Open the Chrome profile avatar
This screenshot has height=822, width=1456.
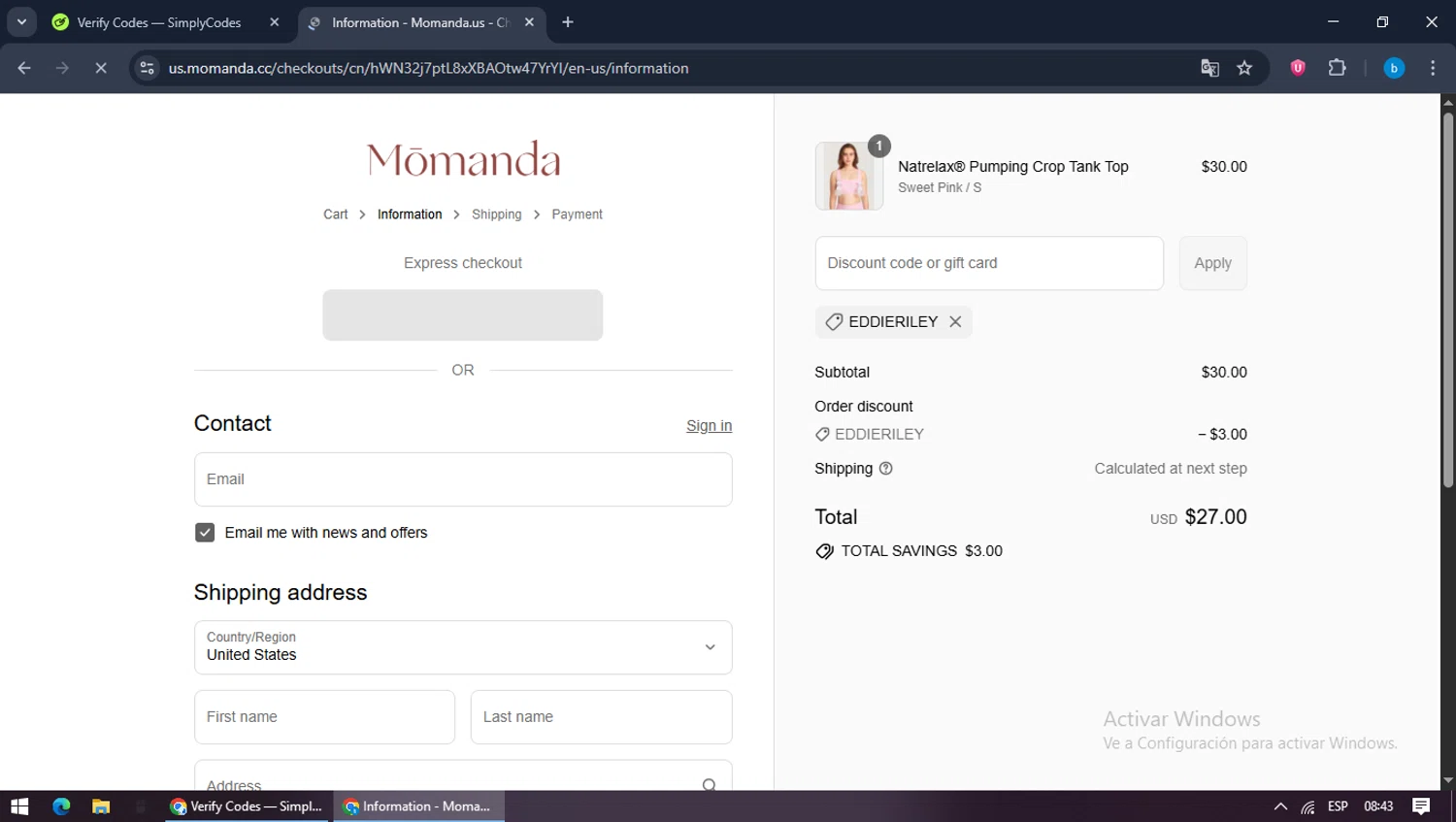(1394, 68)
